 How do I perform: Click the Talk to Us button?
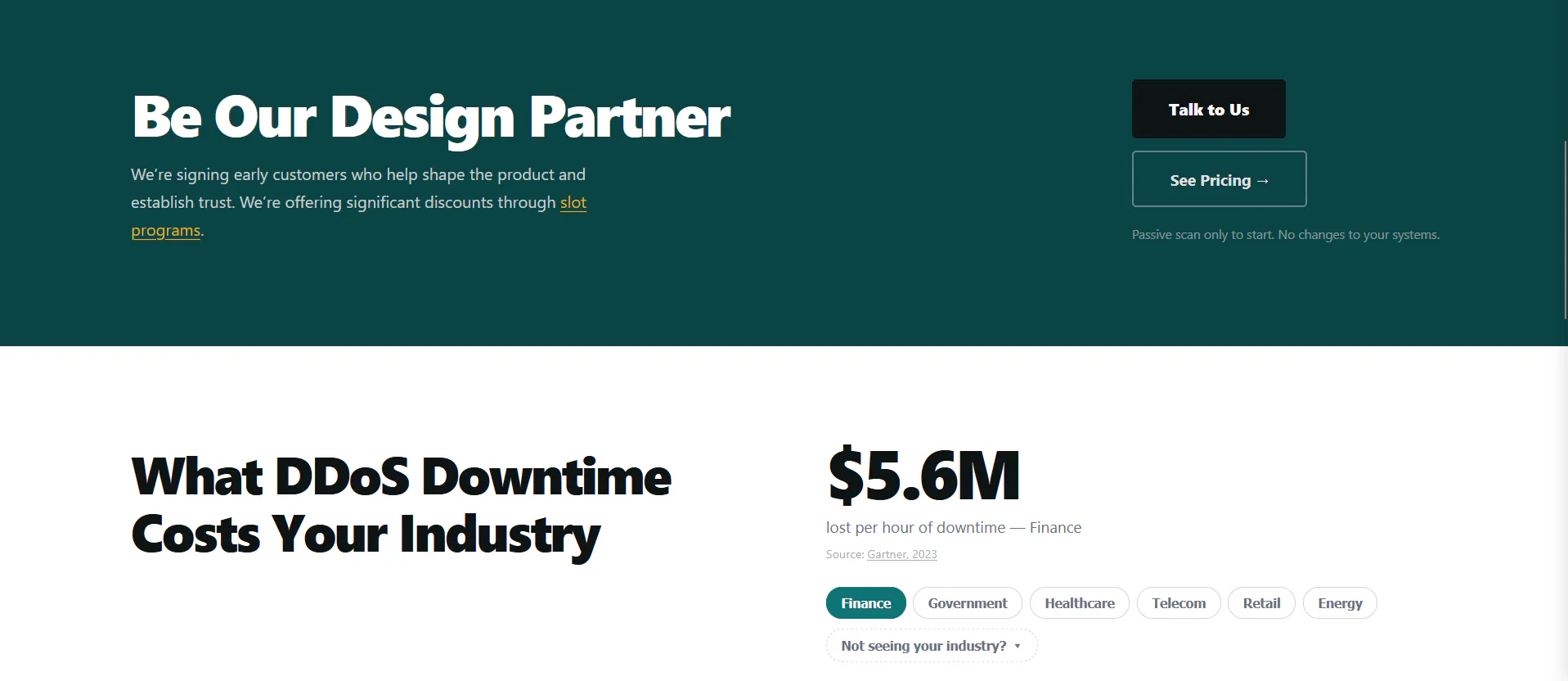1208,109
